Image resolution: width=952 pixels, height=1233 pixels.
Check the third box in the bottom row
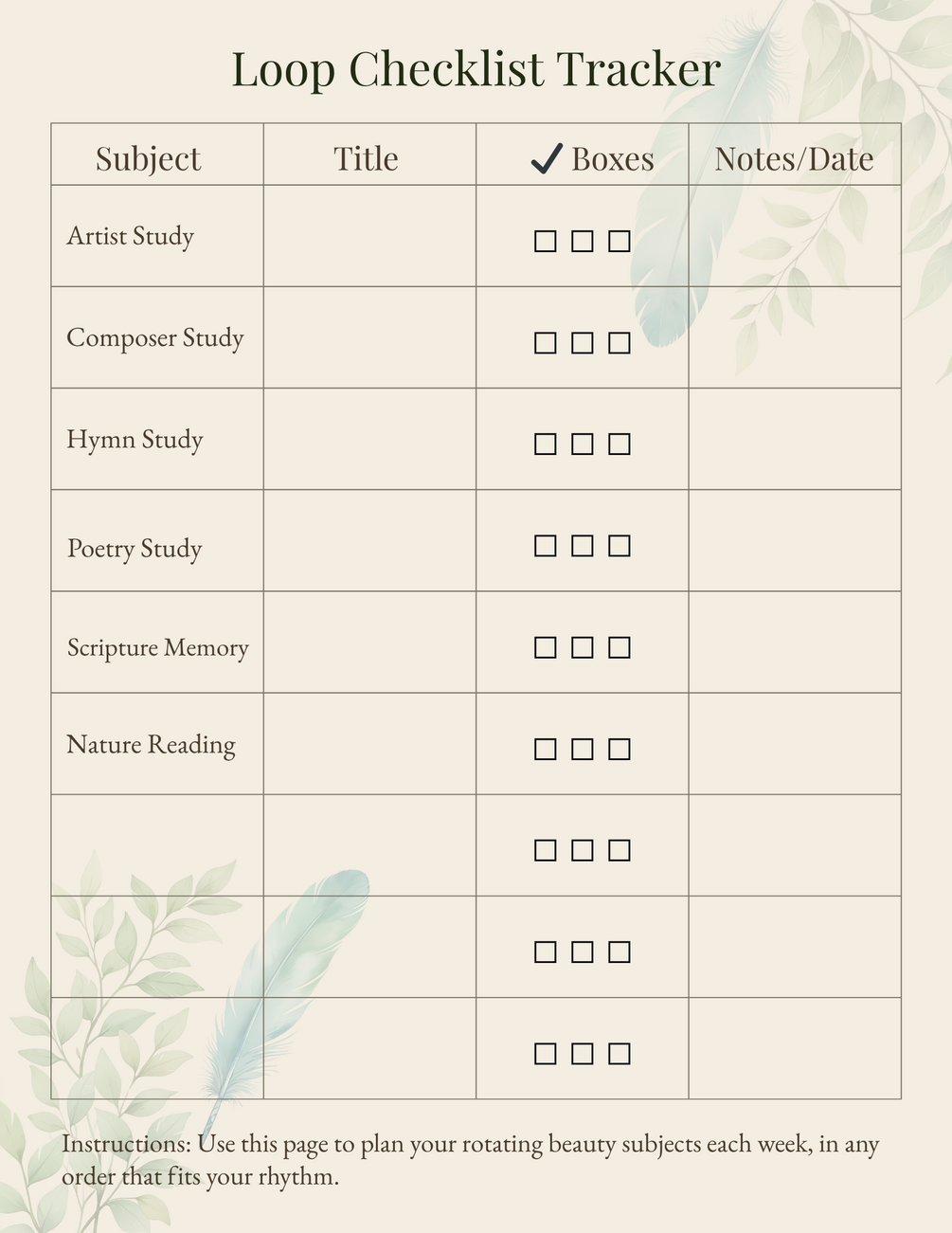tap(619, 1053)
